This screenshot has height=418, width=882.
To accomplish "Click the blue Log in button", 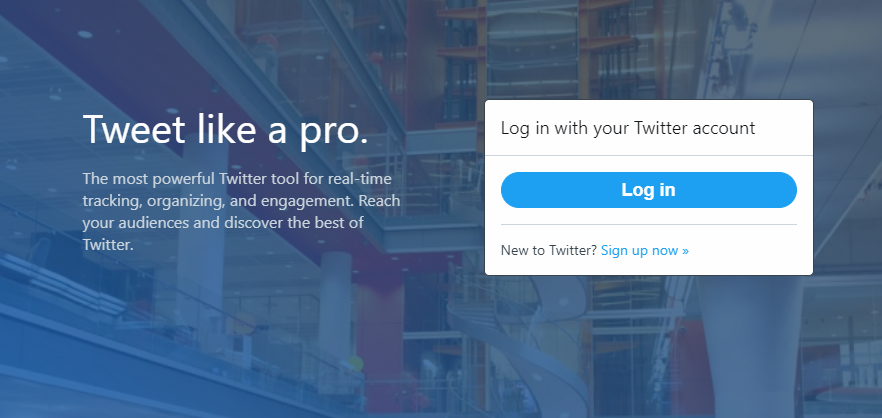I will [649, 190].
